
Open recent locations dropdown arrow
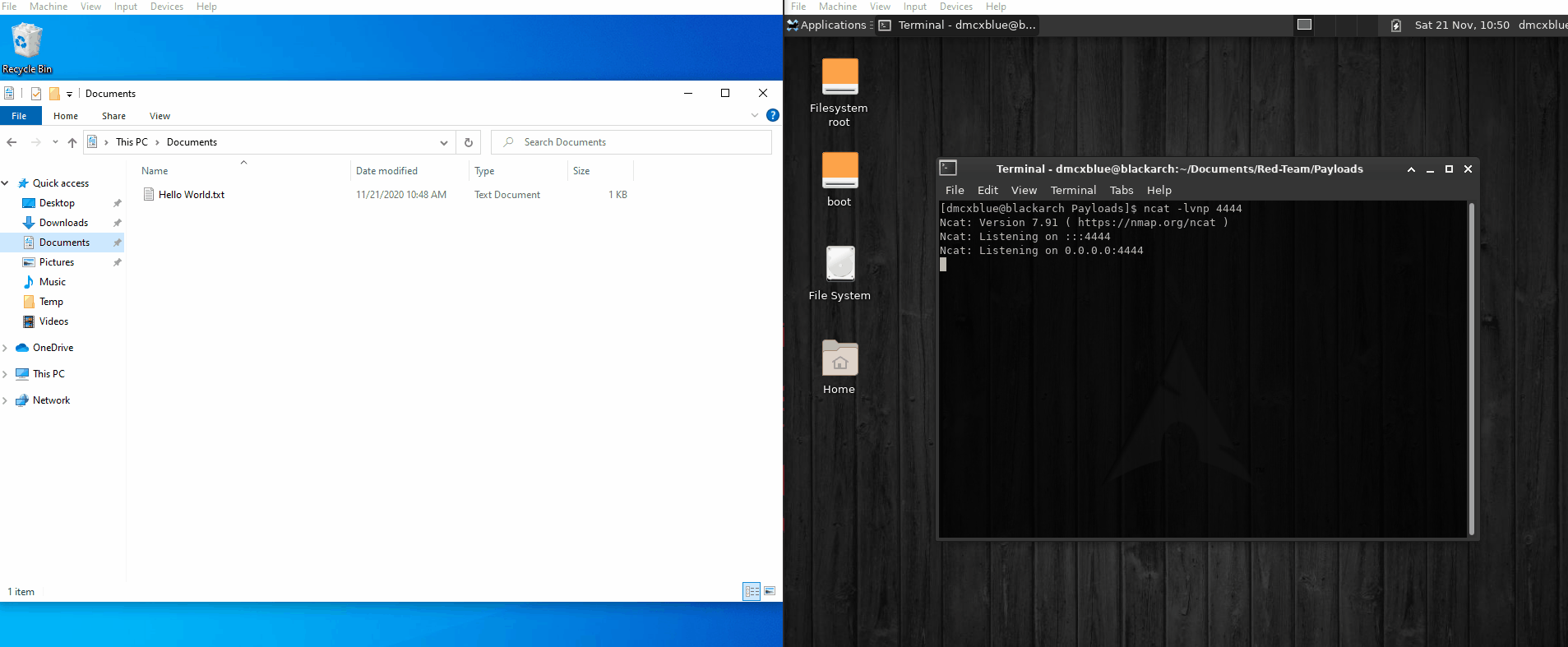55,142
